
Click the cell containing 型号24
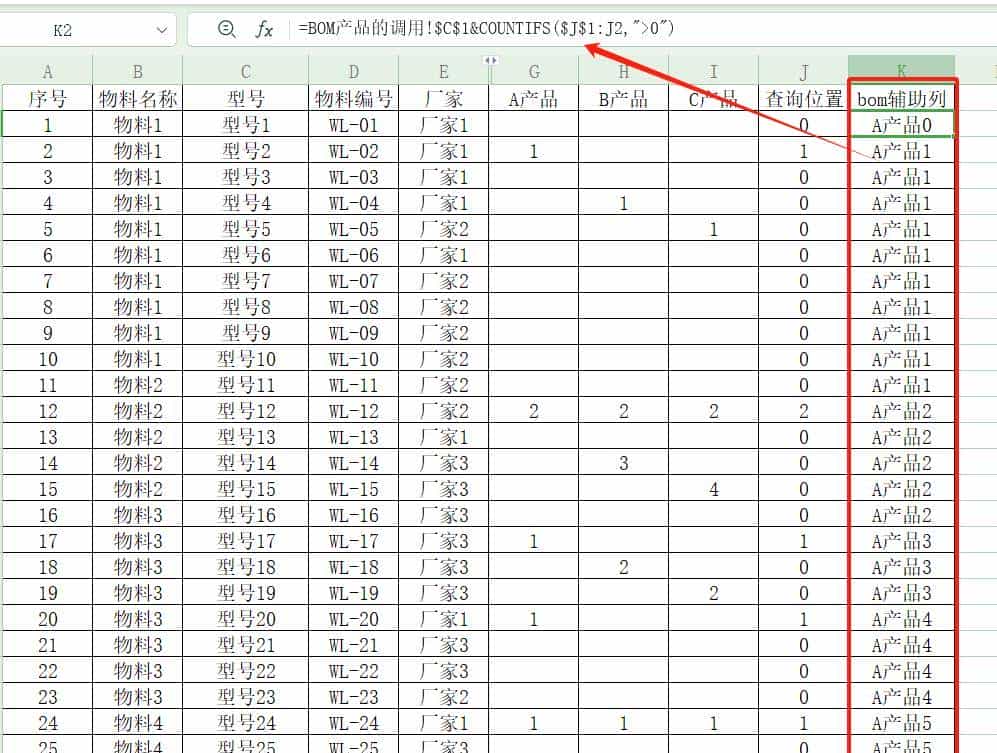pyautogui.click(x=244, y=720)
